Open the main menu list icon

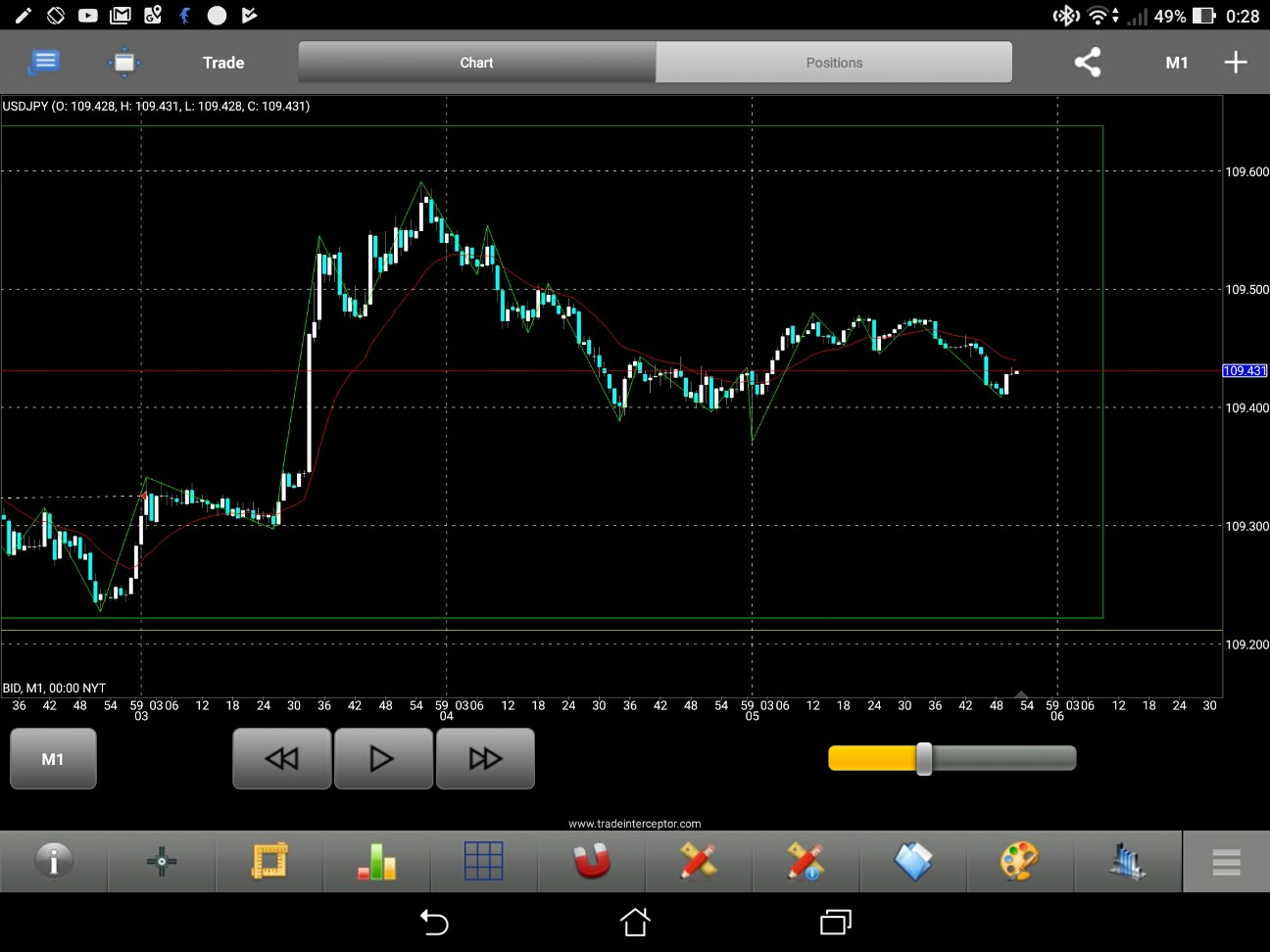[44, 62]
